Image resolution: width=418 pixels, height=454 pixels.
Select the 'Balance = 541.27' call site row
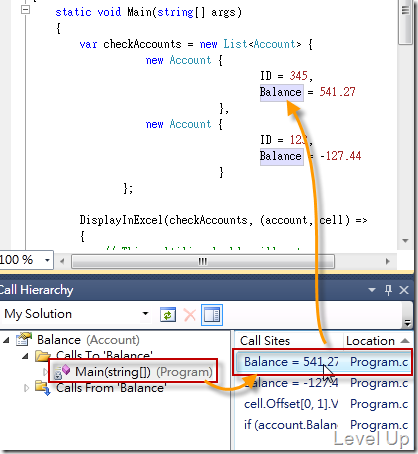323,362
